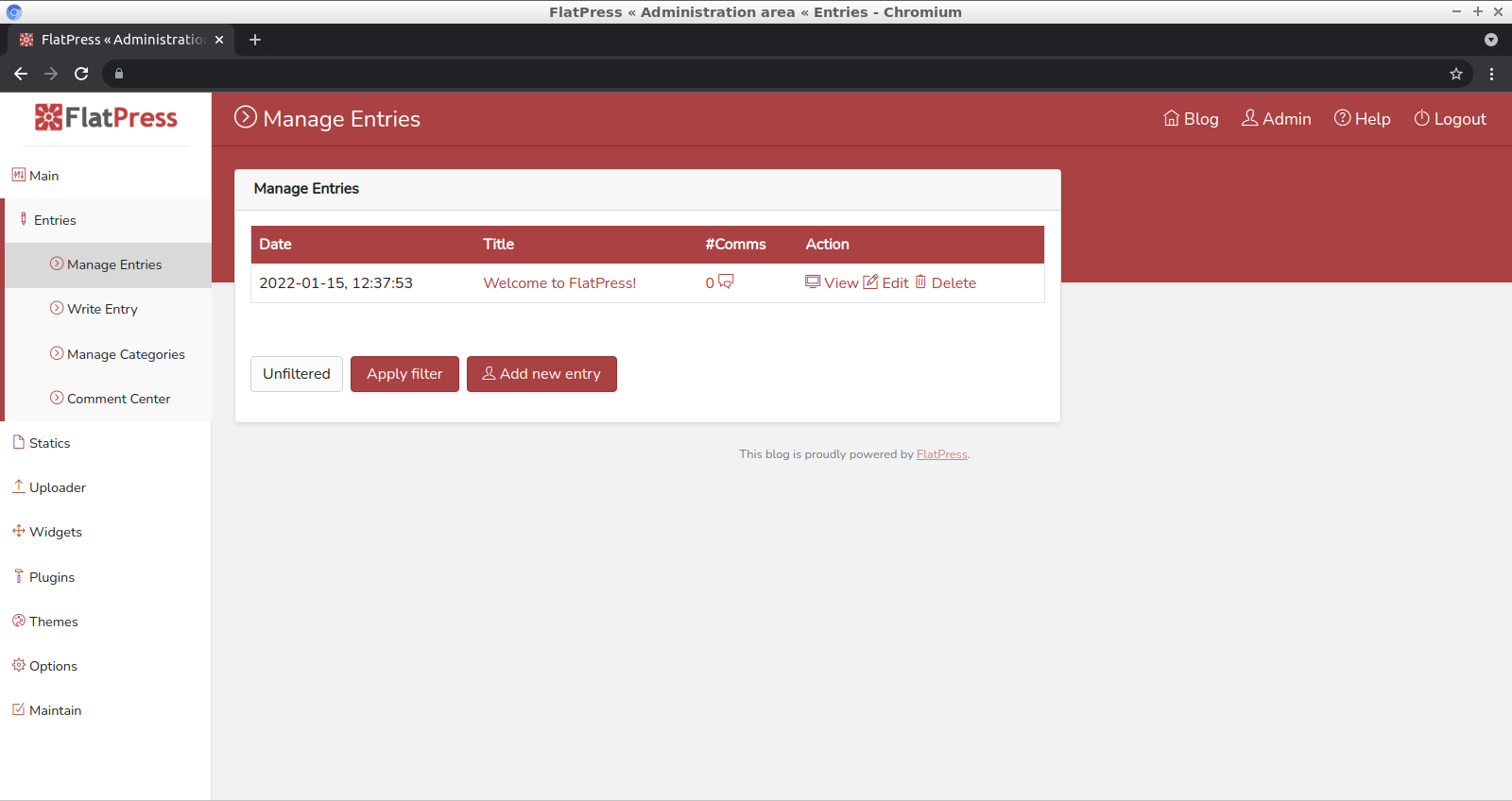Click the Entries pencil icon in sidebar

24,219
